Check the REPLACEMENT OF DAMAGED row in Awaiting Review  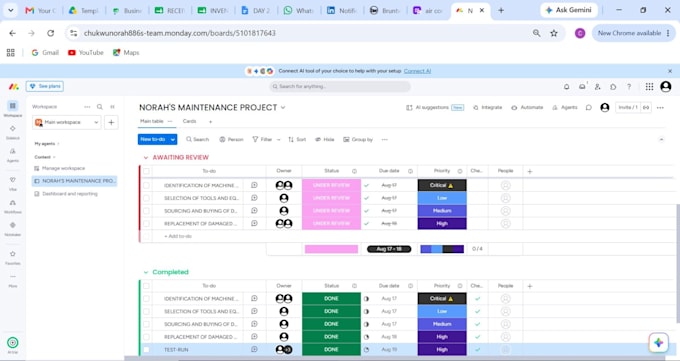click(x=146, y=223)
